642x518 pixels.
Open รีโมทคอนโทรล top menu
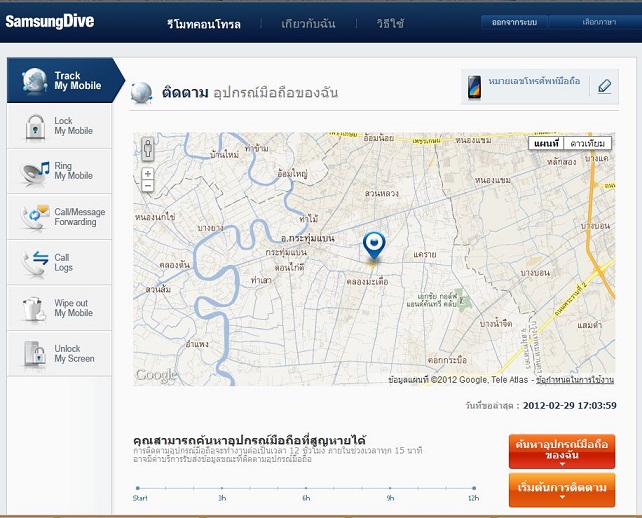[x=203, y=24]
